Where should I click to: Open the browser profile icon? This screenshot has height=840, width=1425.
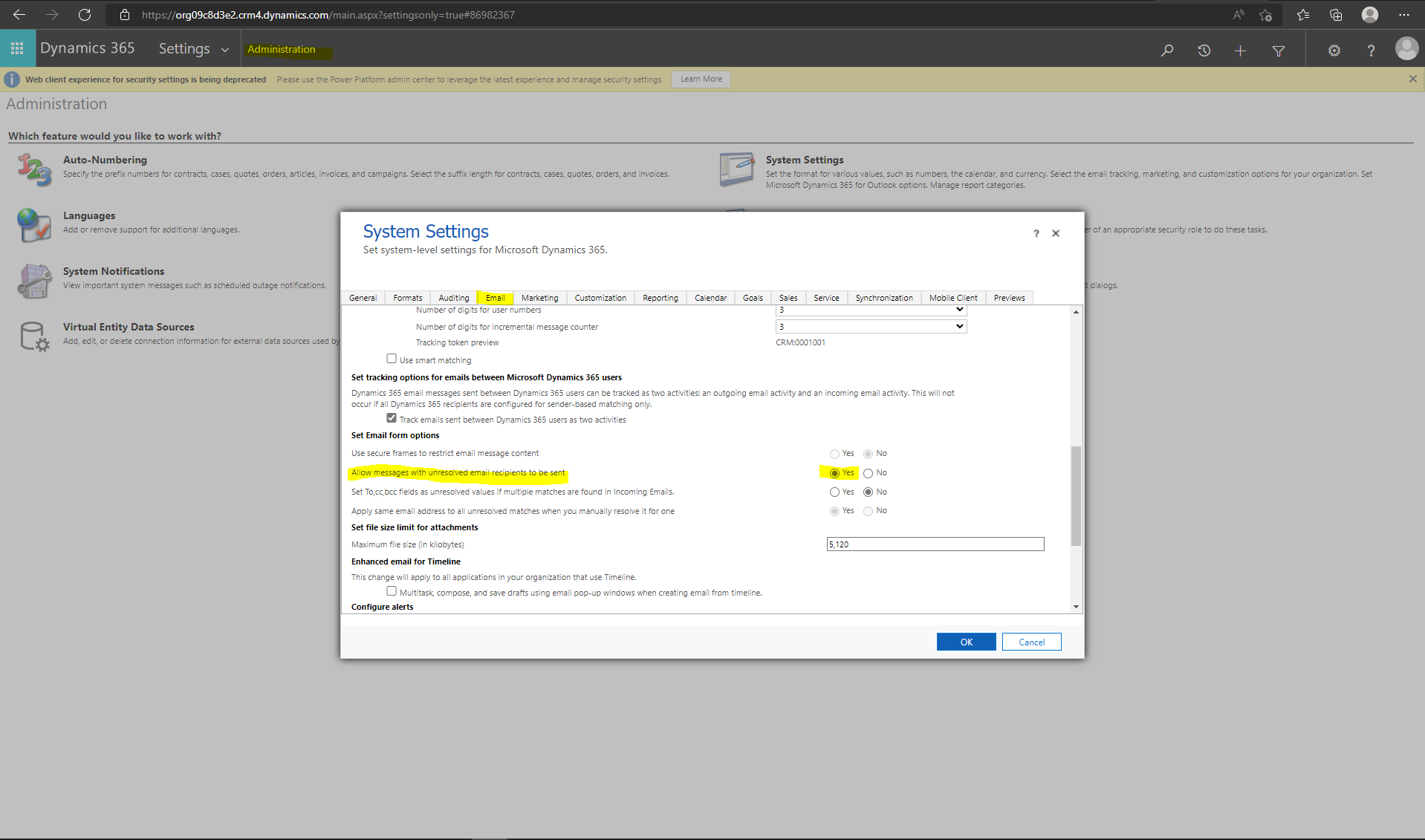[1370, 14]
